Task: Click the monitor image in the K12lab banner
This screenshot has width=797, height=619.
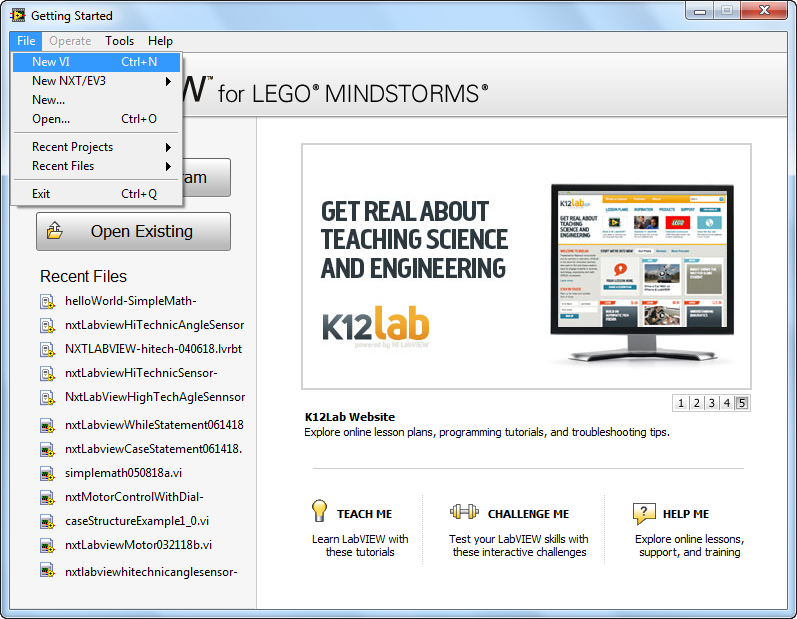Action: [x=642, y=274]
